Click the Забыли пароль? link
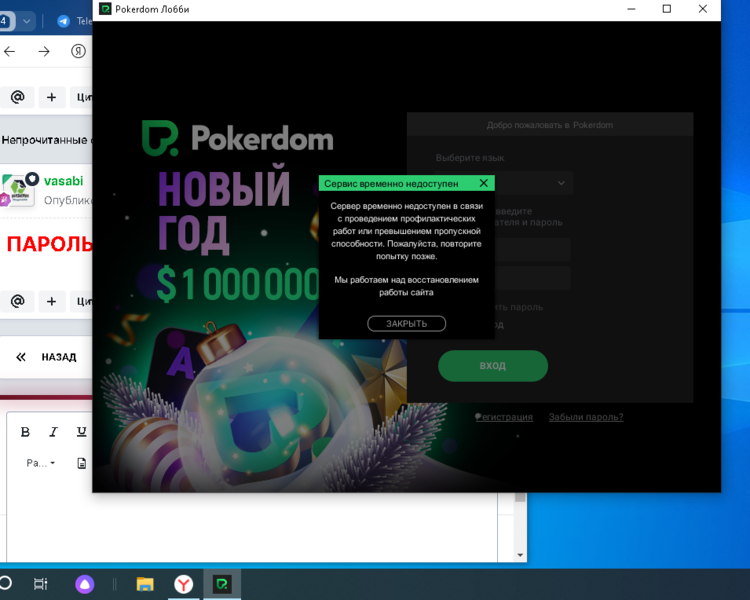750x600 pixels. pyautogui.click(x=585, y=417)
